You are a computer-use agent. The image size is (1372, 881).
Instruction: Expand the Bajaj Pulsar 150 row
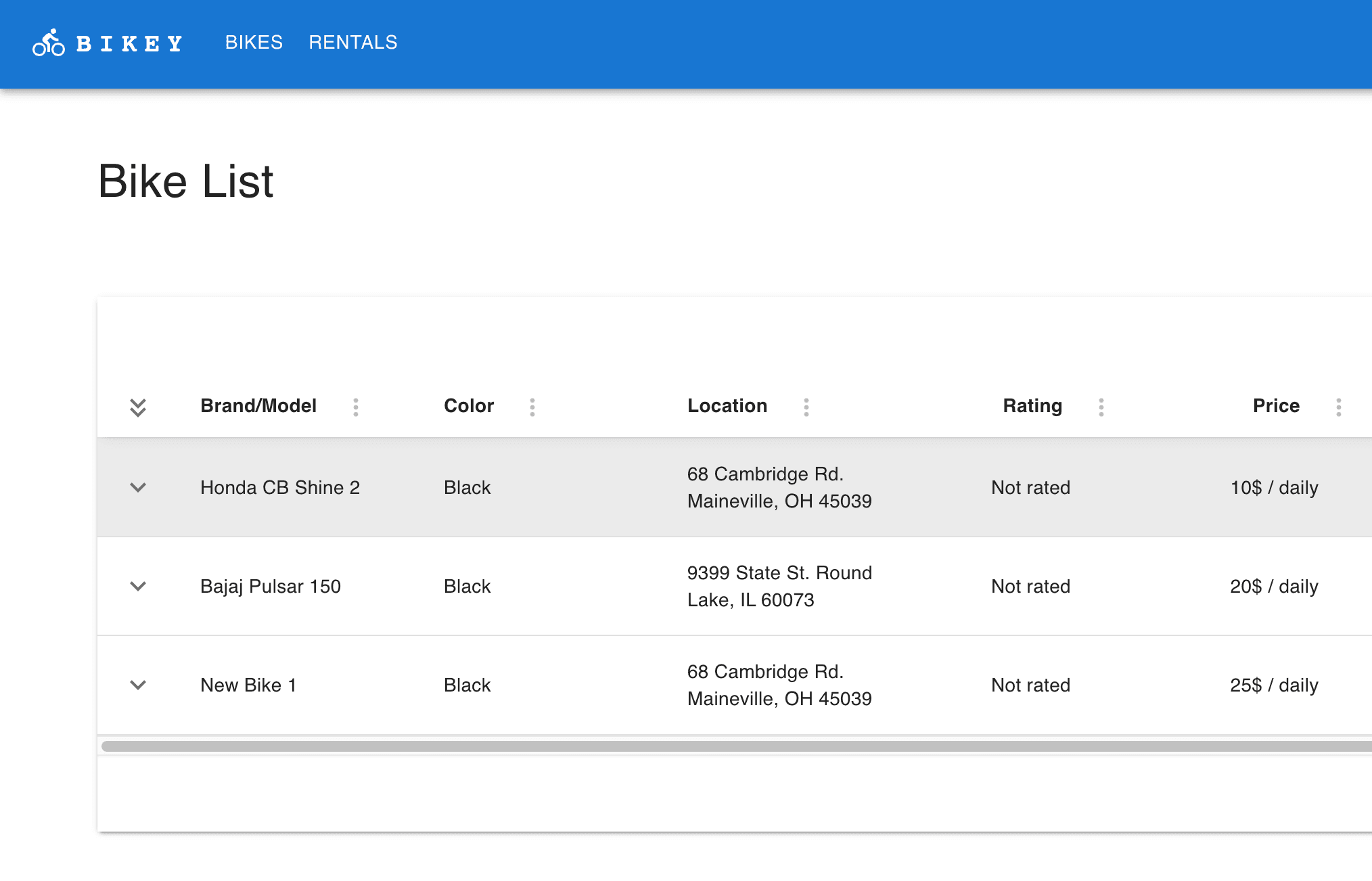138,586
